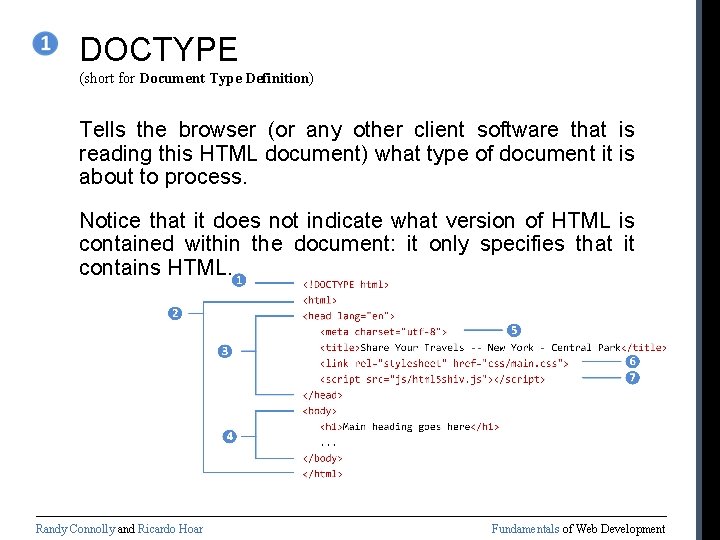Click the opening '<html>' tag line
Viewport: 720px width, 540px height.
[x=320, y=300]
